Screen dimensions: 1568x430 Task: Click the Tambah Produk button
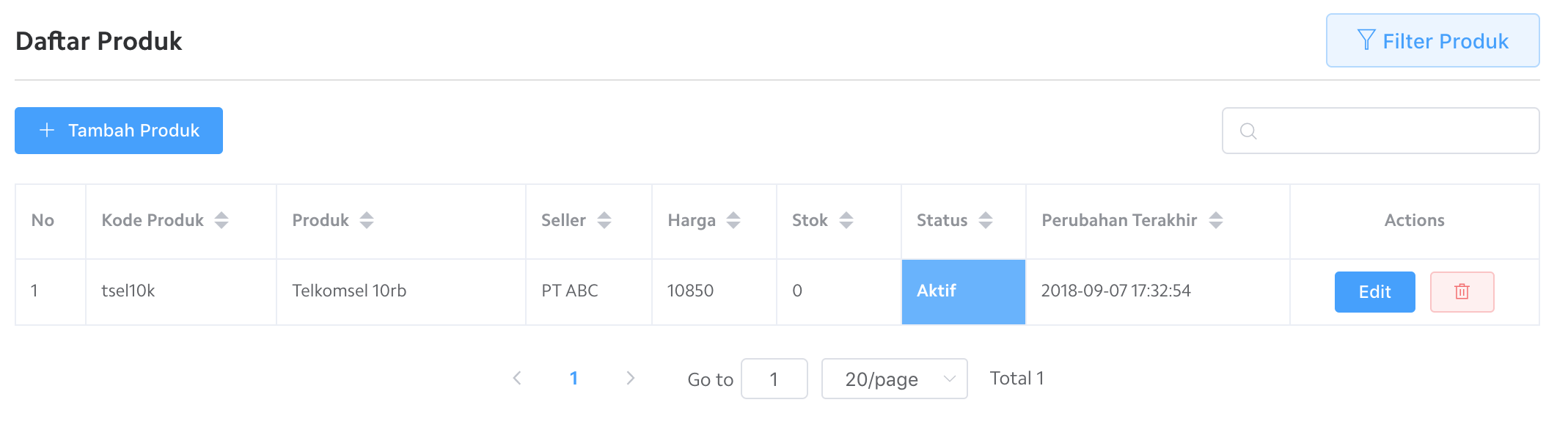coord(119,131)
